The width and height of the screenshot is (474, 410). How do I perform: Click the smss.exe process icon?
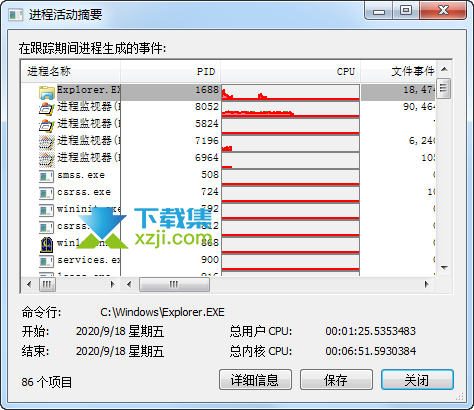pos(46,176)
